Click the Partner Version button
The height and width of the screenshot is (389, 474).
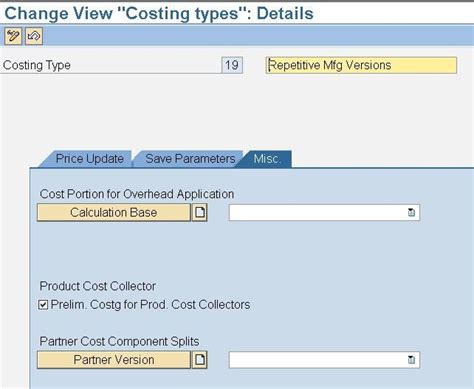(x=114, y=360)
